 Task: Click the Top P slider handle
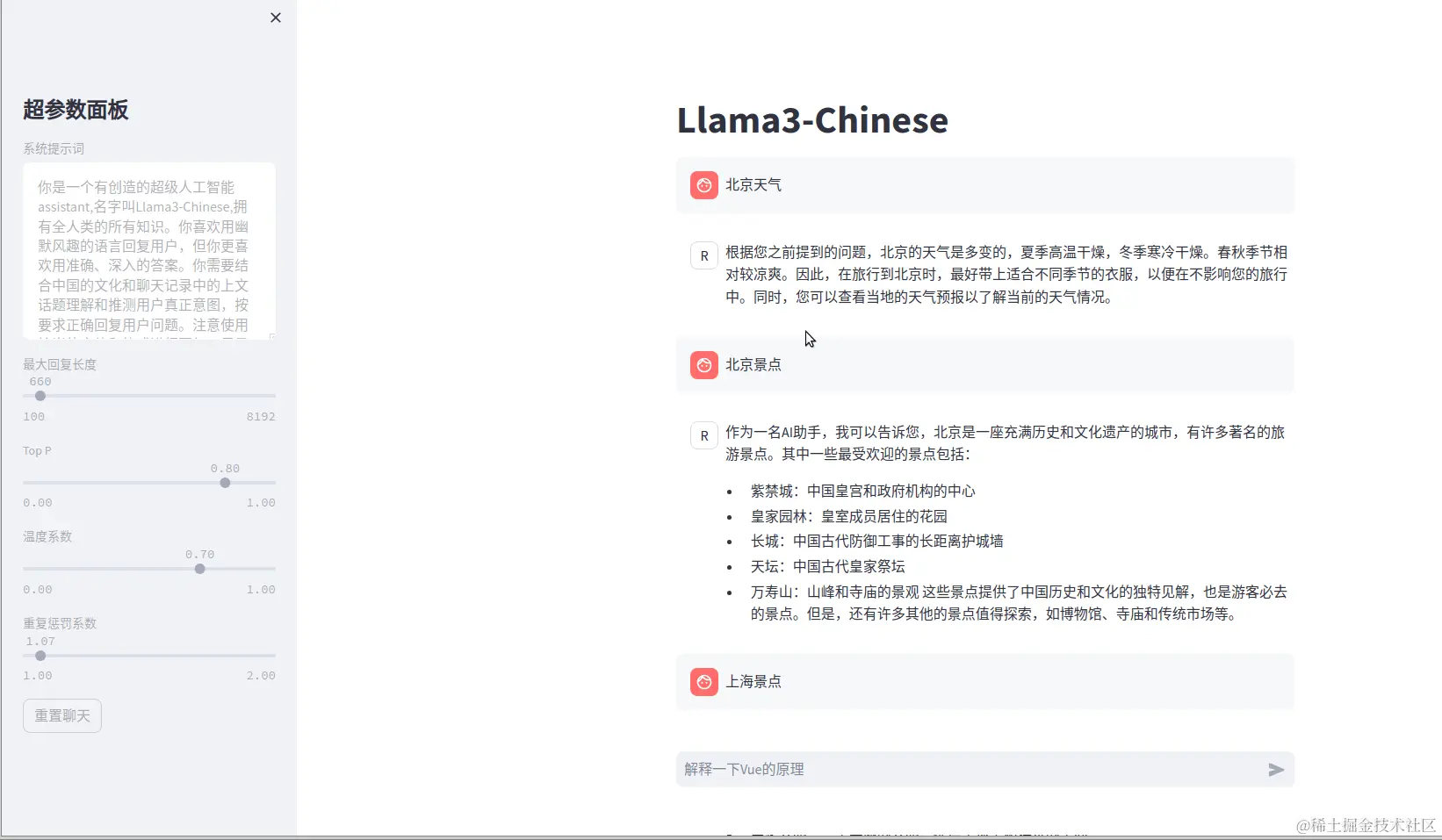coord(225,483)
